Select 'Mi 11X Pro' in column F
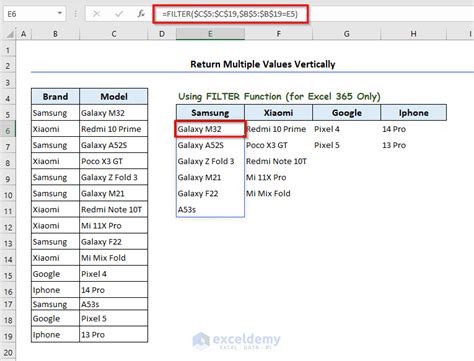This screenshot has height=361, width=474. [x=278, y=177]
